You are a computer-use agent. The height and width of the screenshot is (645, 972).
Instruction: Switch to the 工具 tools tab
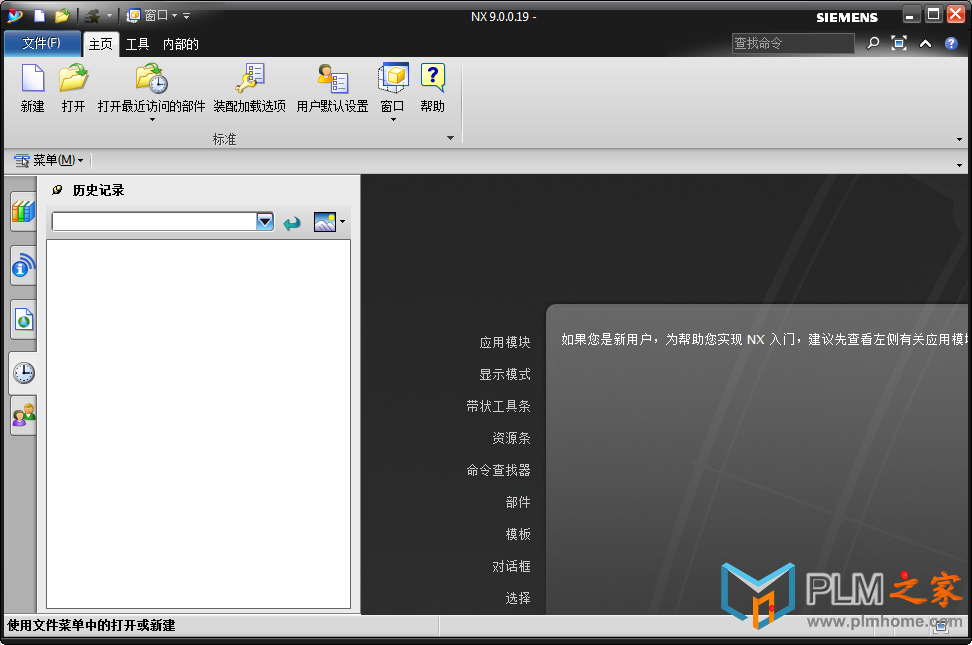pos(138,44)
